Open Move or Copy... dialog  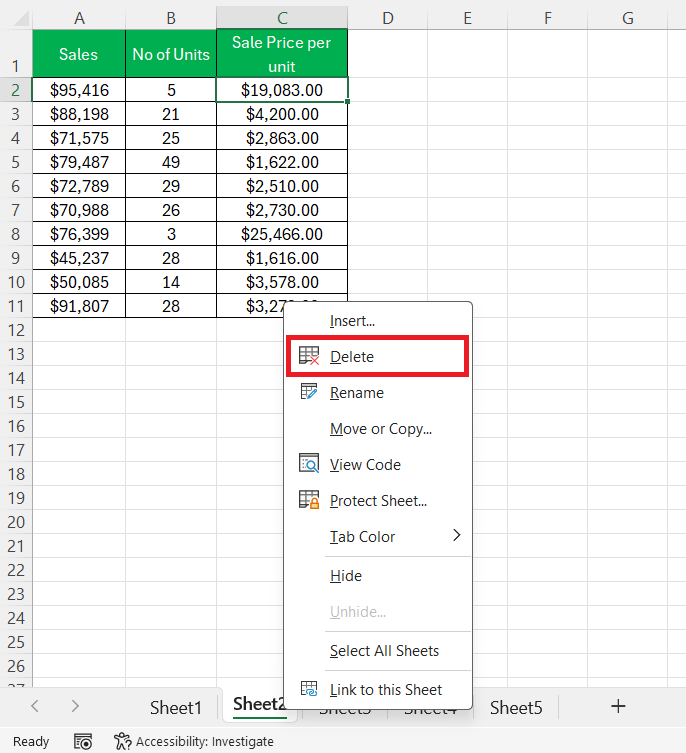(377, 428)
